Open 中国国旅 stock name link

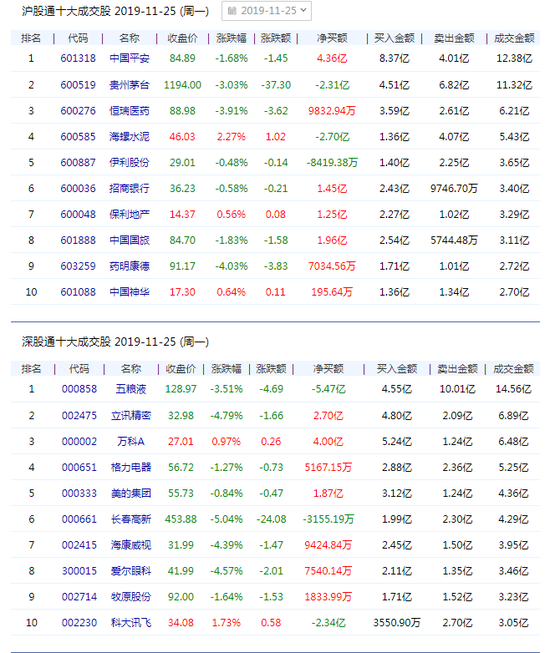coord(129,240)
